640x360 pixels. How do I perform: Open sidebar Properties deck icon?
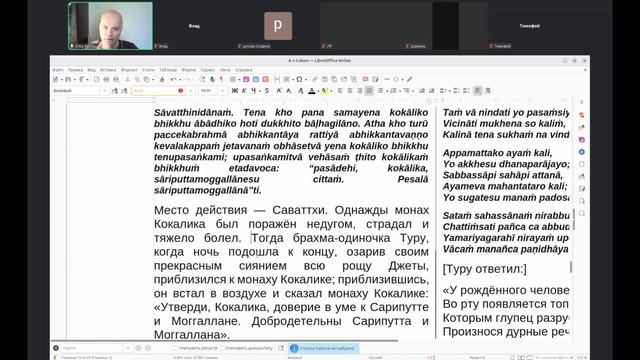(x=582, y=115)
